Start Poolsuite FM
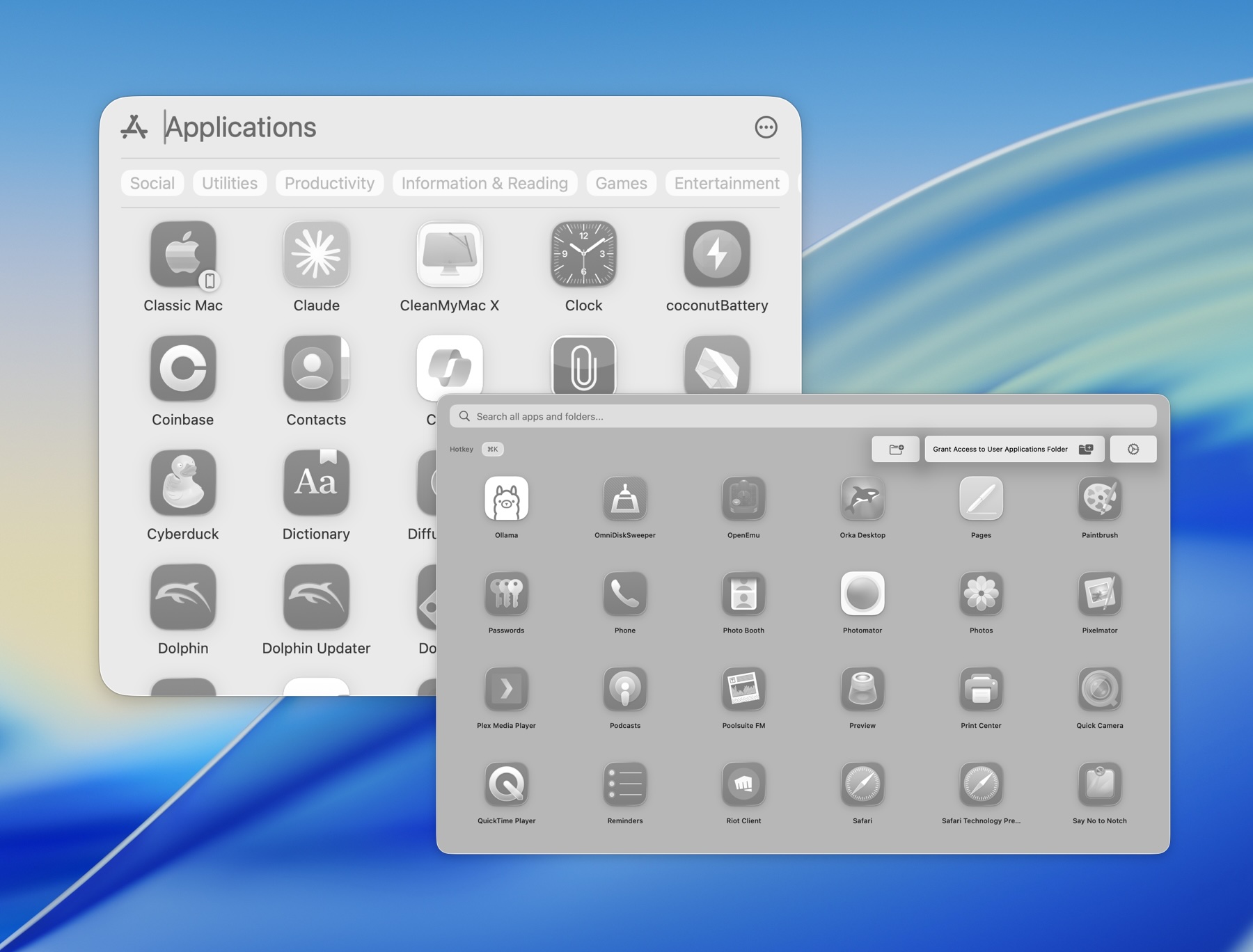The image size is (1253, 952). pos(743,690)
